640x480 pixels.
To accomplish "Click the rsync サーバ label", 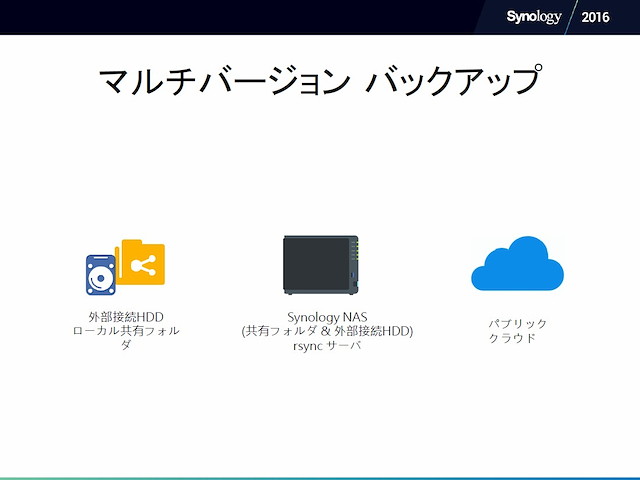I will coord(327,346).
